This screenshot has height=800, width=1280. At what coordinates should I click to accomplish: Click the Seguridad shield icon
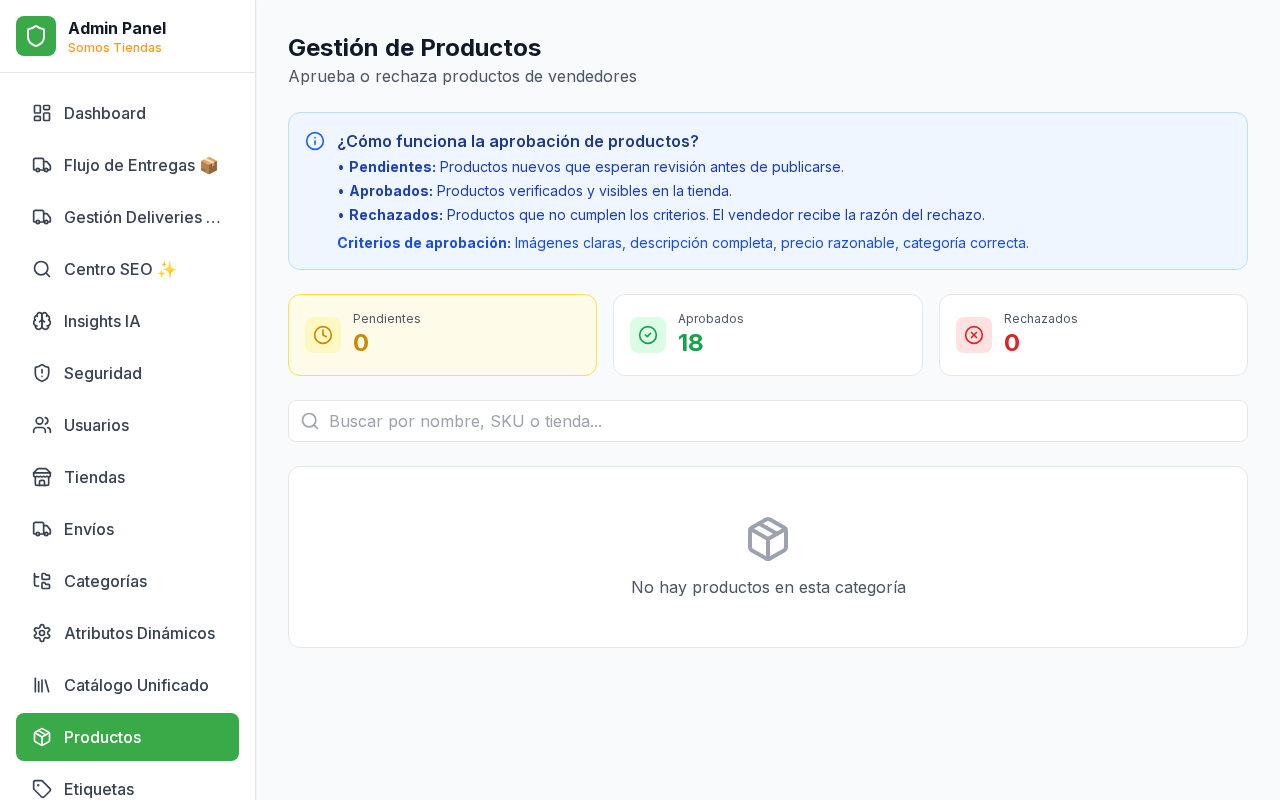pyautogui.click(x=42, y=373)
